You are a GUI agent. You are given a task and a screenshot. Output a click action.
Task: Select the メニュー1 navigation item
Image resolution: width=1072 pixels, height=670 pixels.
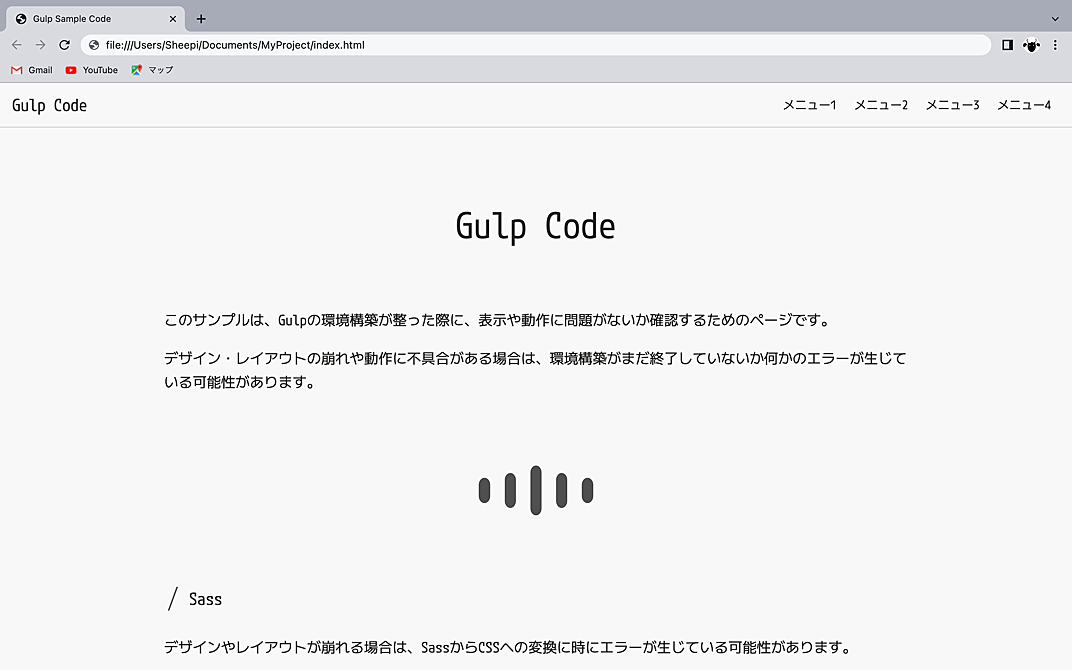click(810, 104)
